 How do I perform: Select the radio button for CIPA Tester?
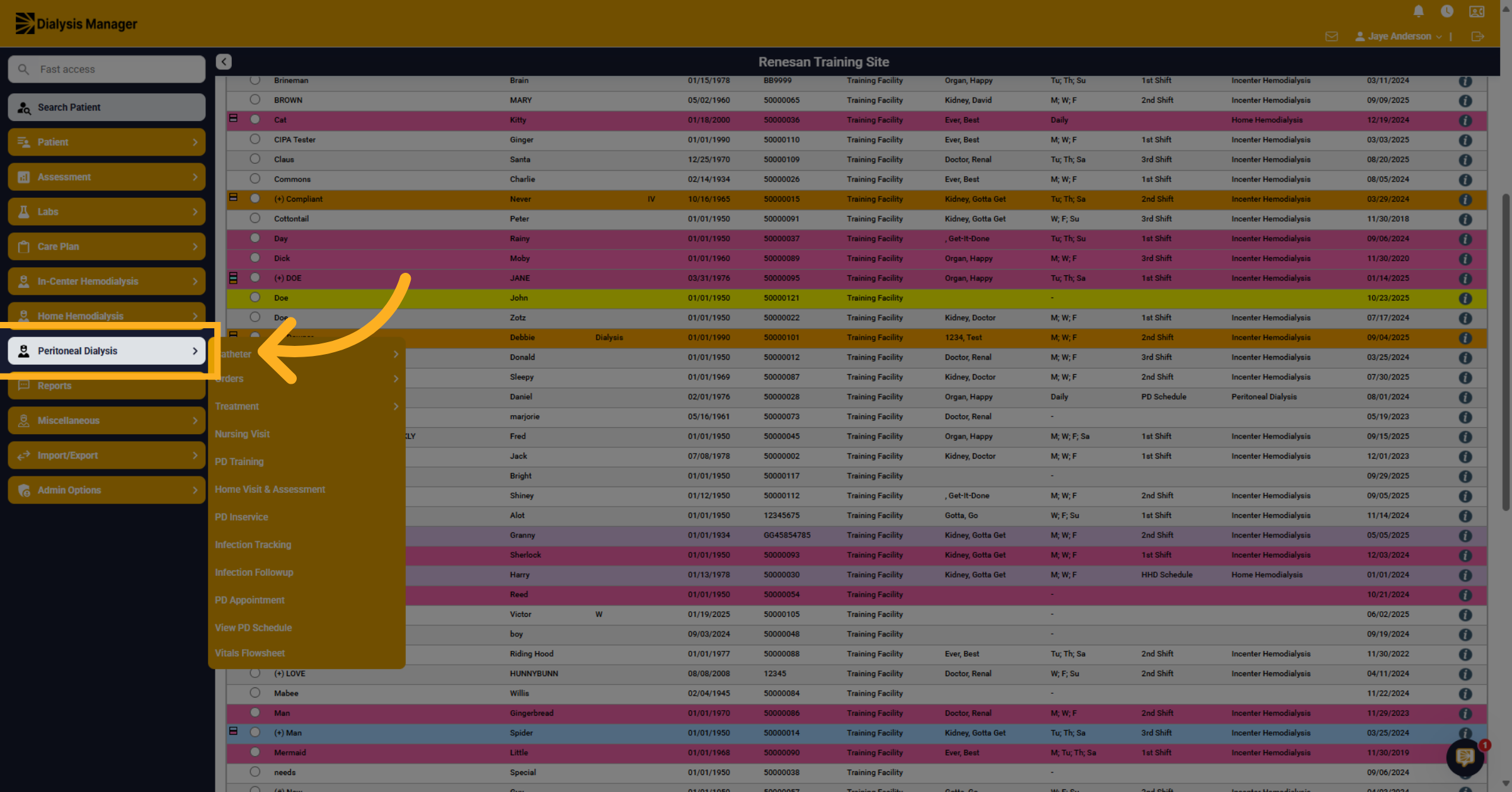255,139
